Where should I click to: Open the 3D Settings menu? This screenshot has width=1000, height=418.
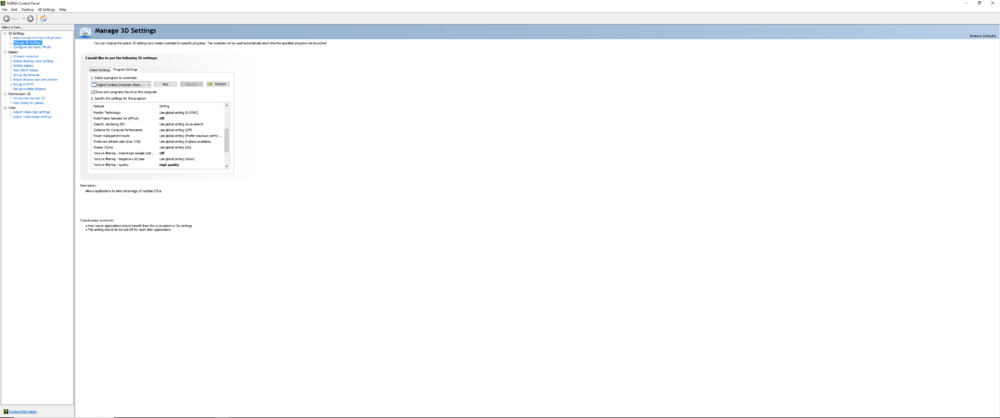coord(47,10)
